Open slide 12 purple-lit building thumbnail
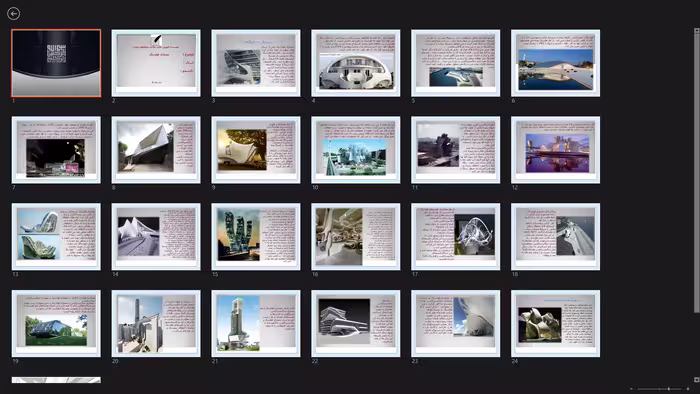The image size is (700, 394). (x=555, y=150)
